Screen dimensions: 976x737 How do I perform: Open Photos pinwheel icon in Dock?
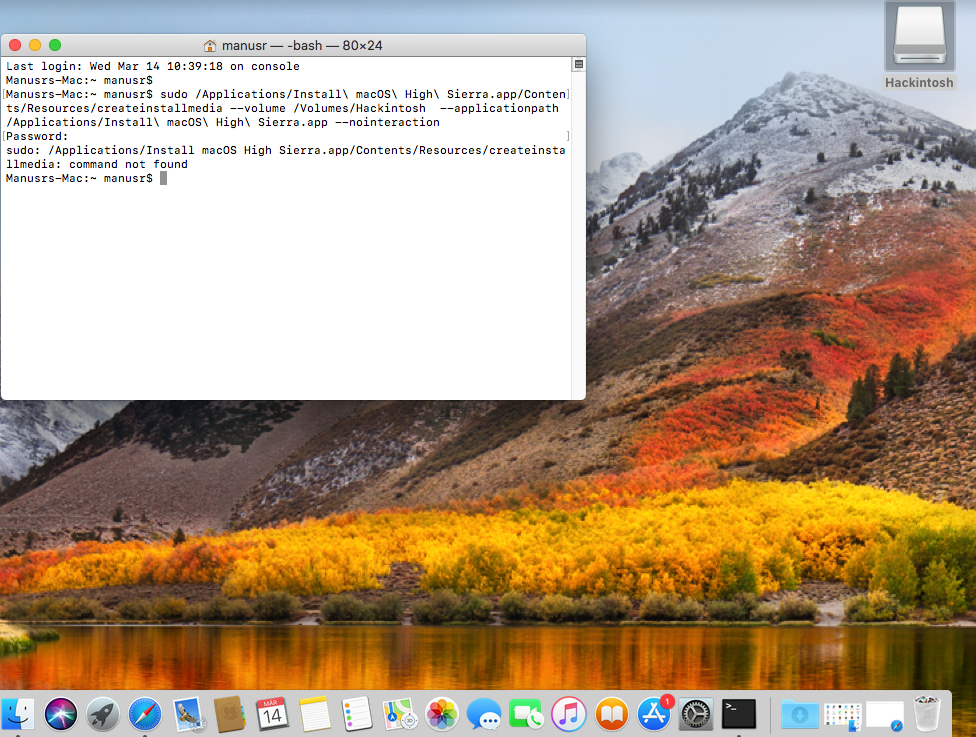(441, 713)
